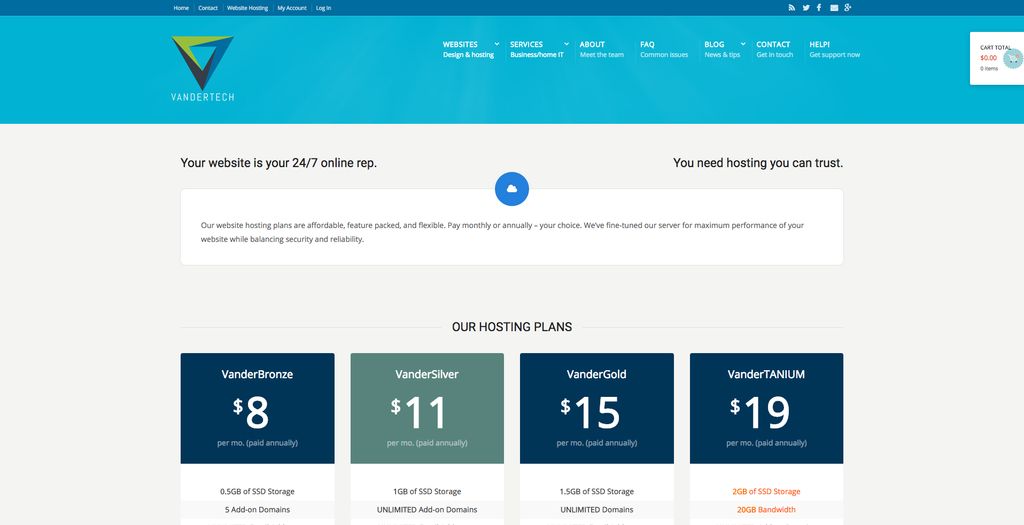Click the '0 items' cart text
The image size is (1024, 525).
click(989, 69)
